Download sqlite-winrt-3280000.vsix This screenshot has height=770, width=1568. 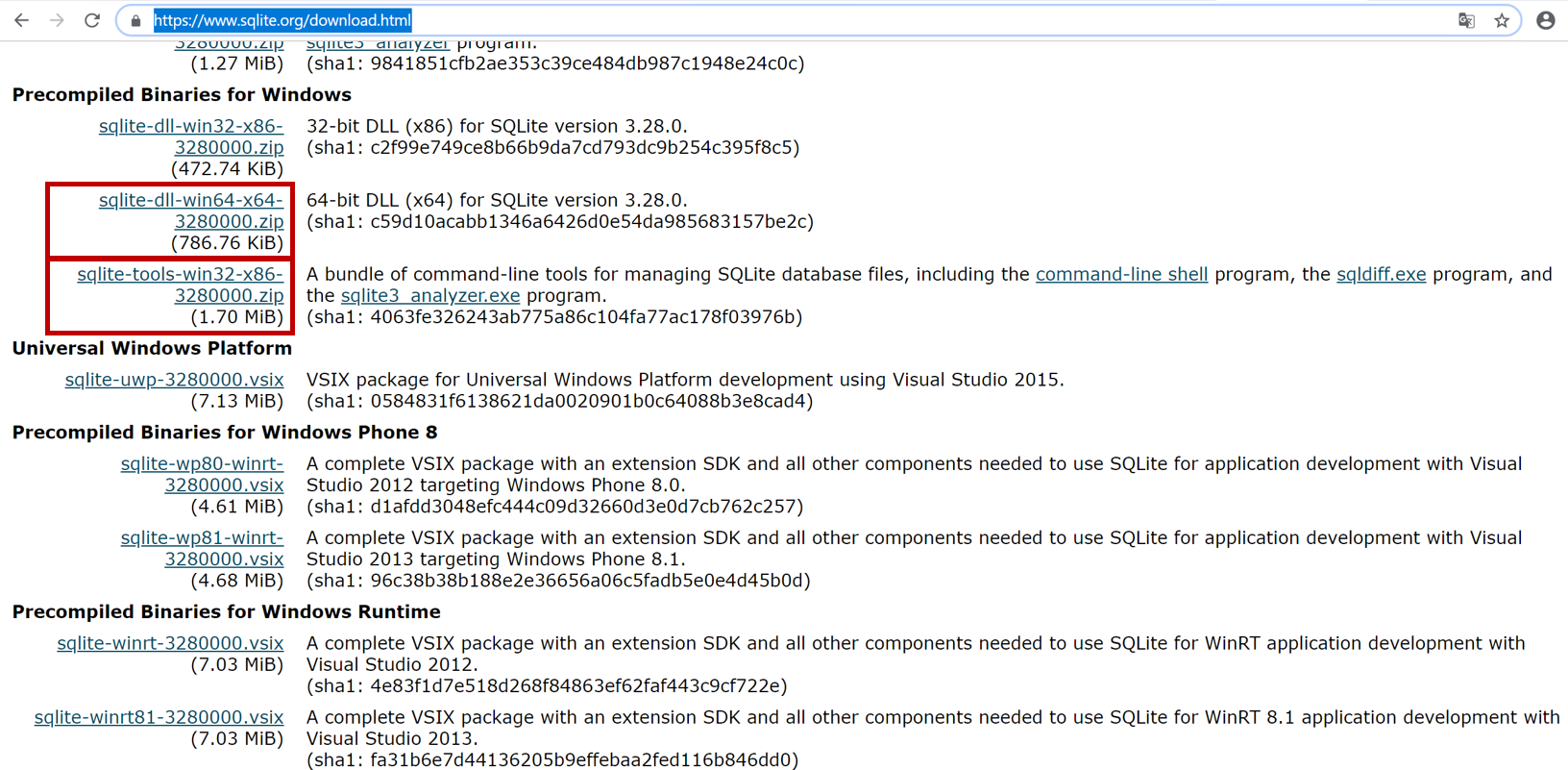tap(170, 643)
